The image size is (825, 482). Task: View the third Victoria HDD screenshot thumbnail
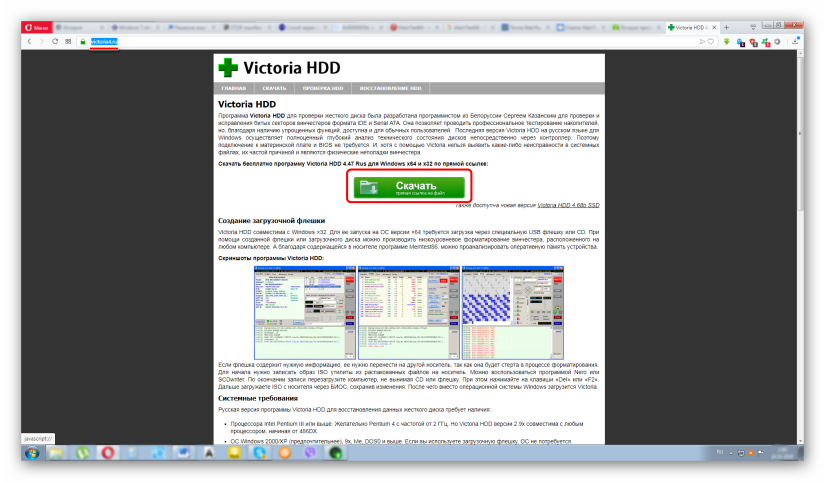pyautogui.click(x=512, y=314)
